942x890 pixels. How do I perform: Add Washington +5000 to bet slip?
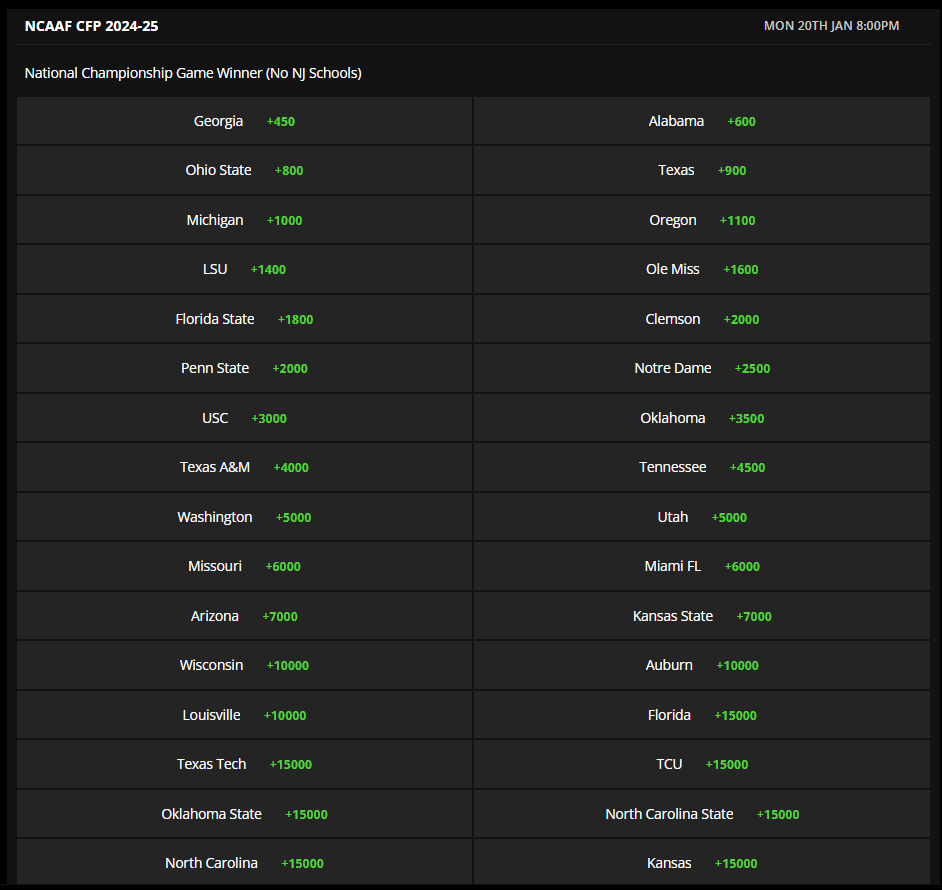click(x=245, y=517)
